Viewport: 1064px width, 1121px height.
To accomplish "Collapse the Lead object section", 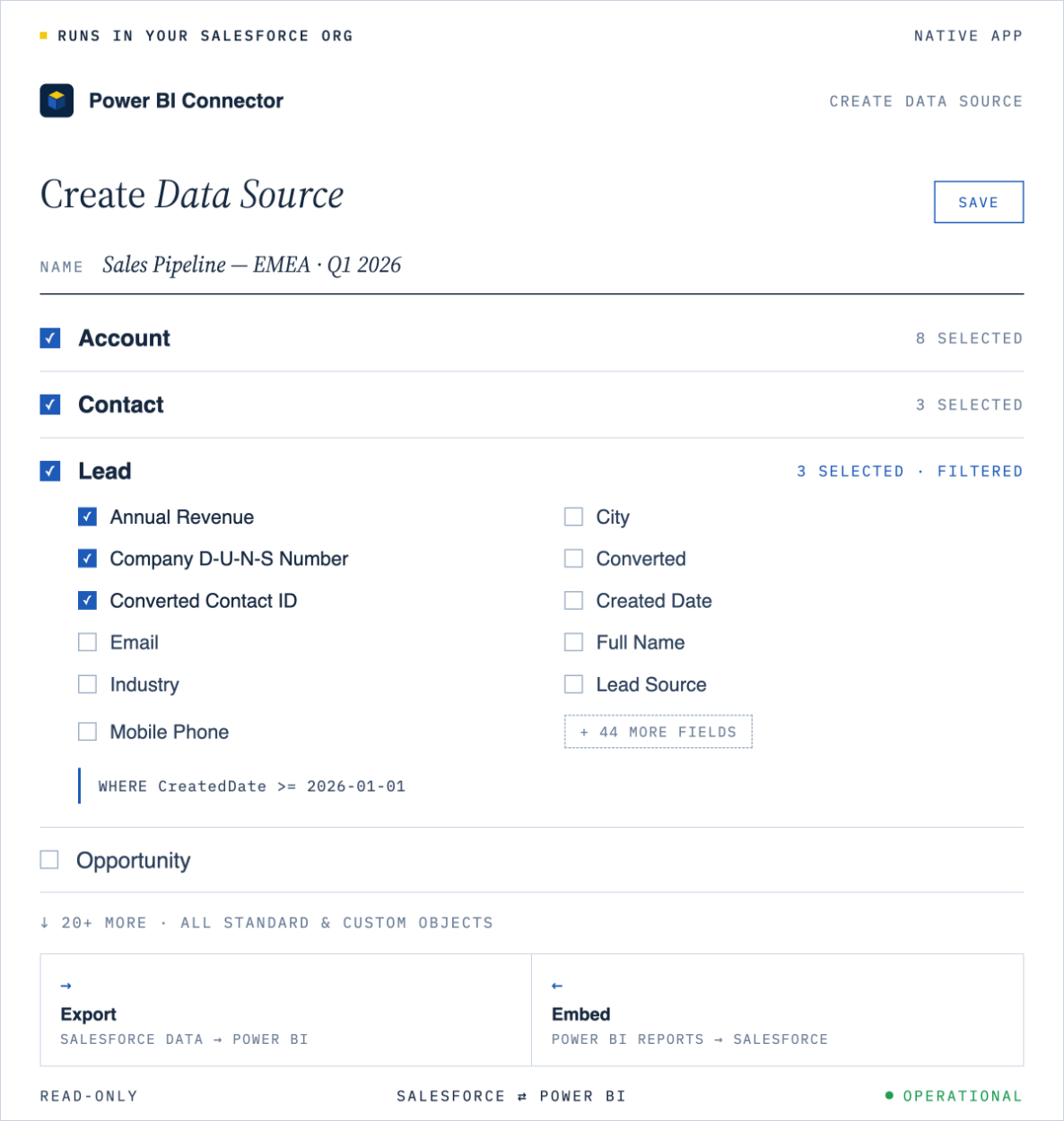I will pos(531,471).
